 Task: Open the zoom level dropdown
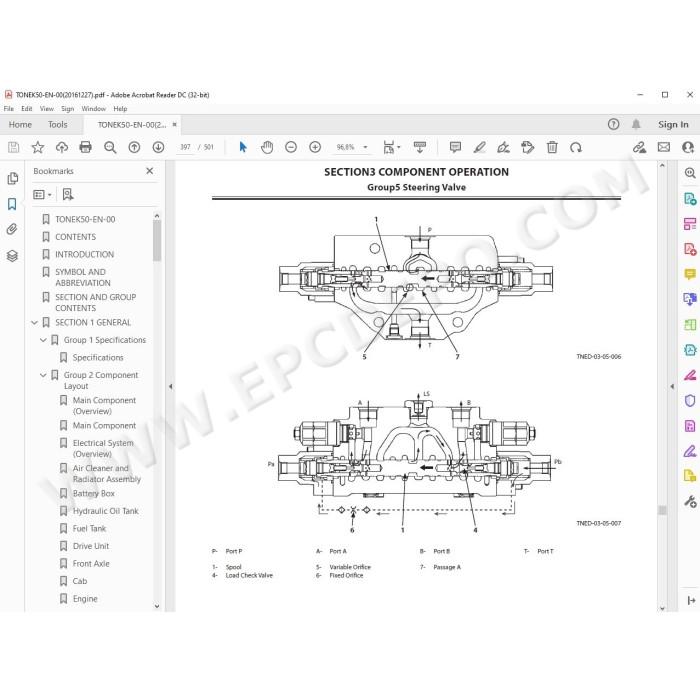tap(365, 147)
